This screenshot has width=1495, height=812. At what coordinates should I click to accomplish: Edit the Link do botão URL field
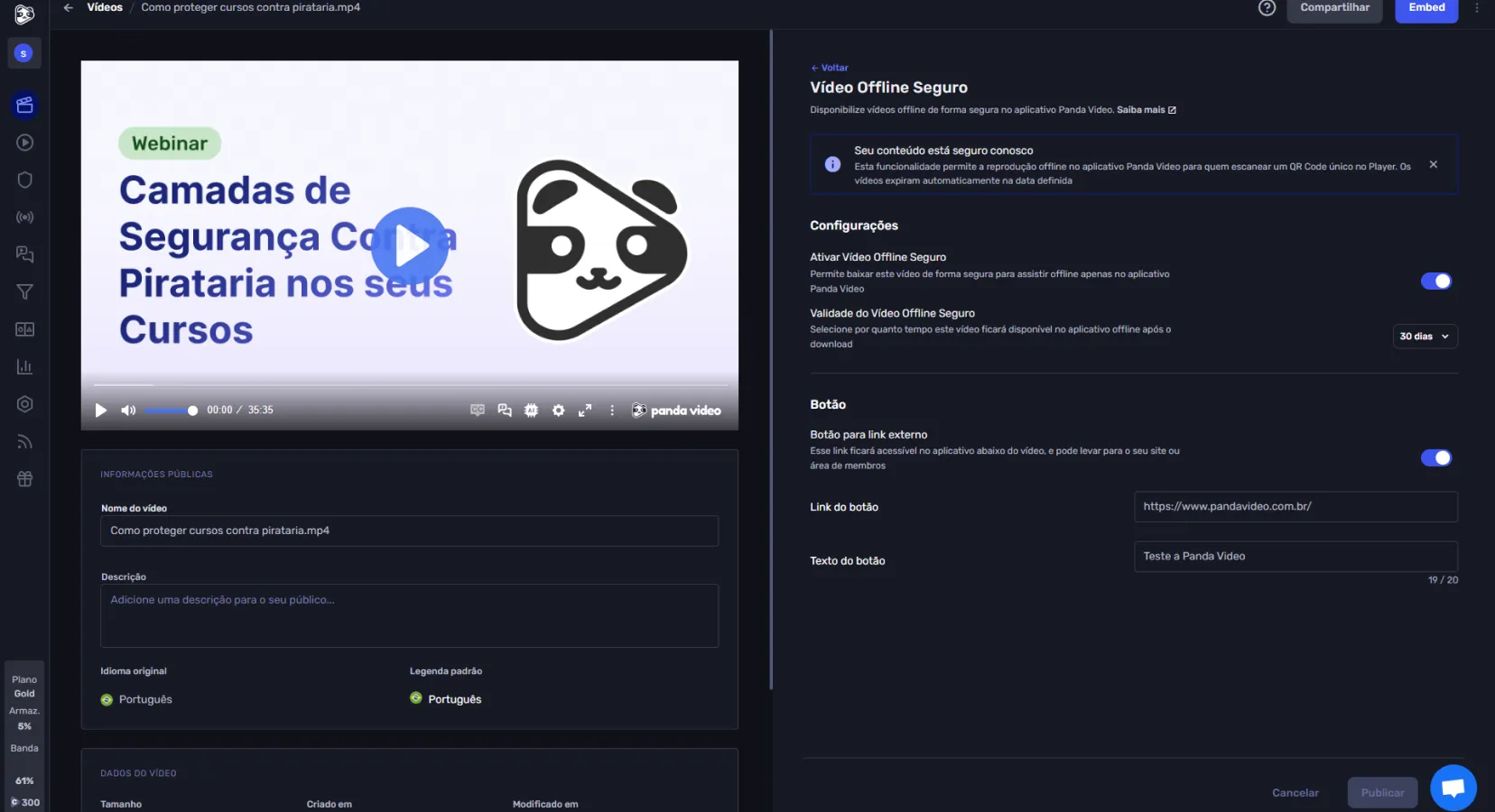point(1295,507)
